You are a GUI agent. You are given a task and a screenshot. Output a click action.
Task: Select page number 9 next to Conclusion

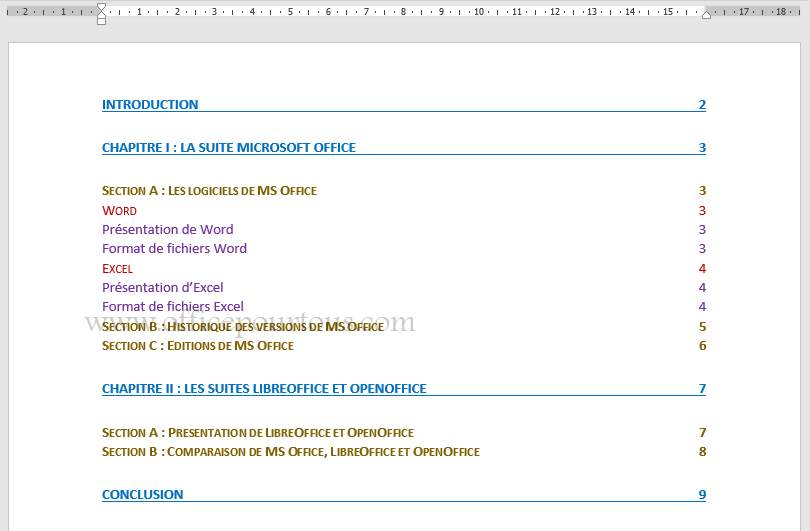point(702,495)
